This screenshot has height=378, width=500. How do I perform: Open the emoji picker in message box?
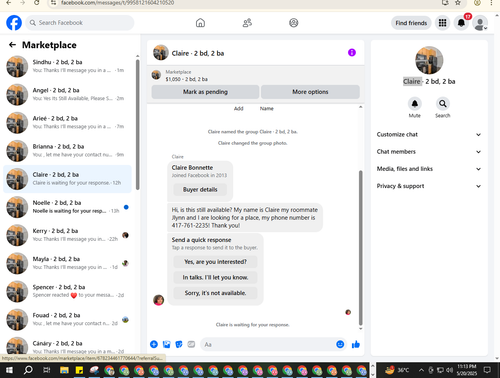click(340, 344)
